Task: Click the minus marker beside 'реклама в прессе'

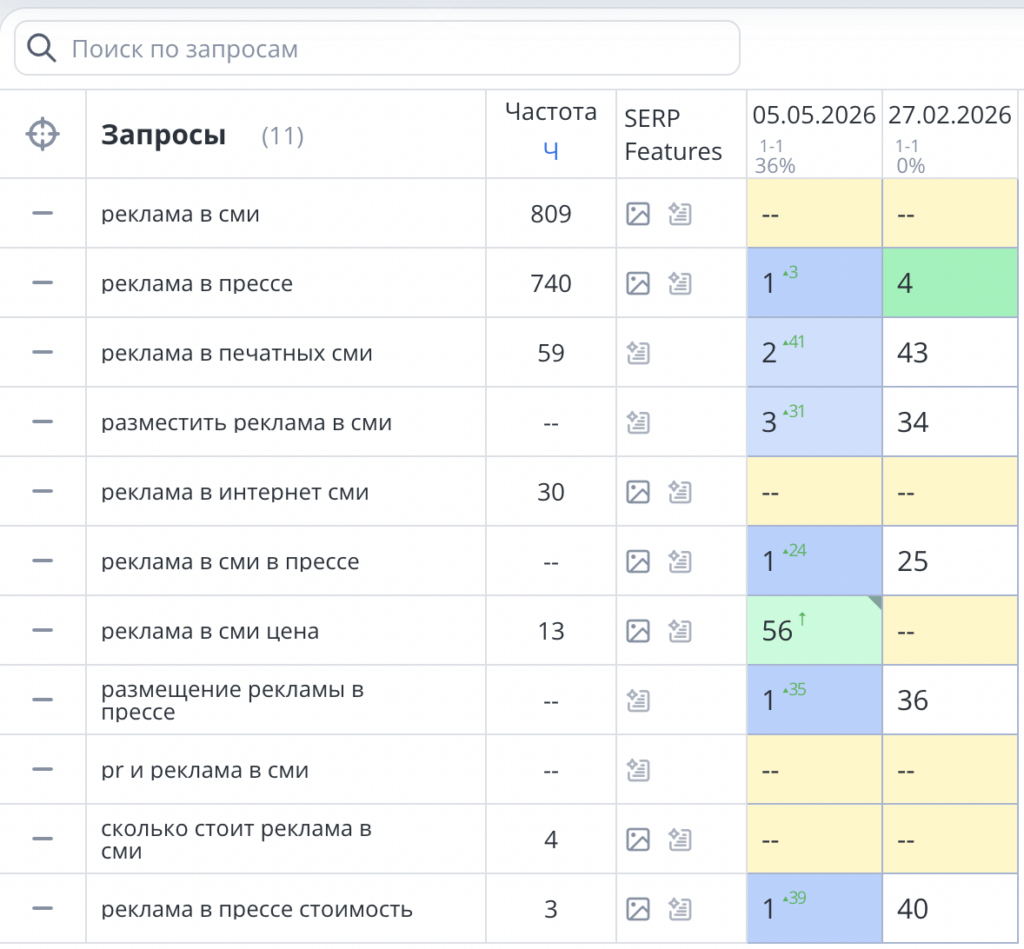Action: [42, 283]
